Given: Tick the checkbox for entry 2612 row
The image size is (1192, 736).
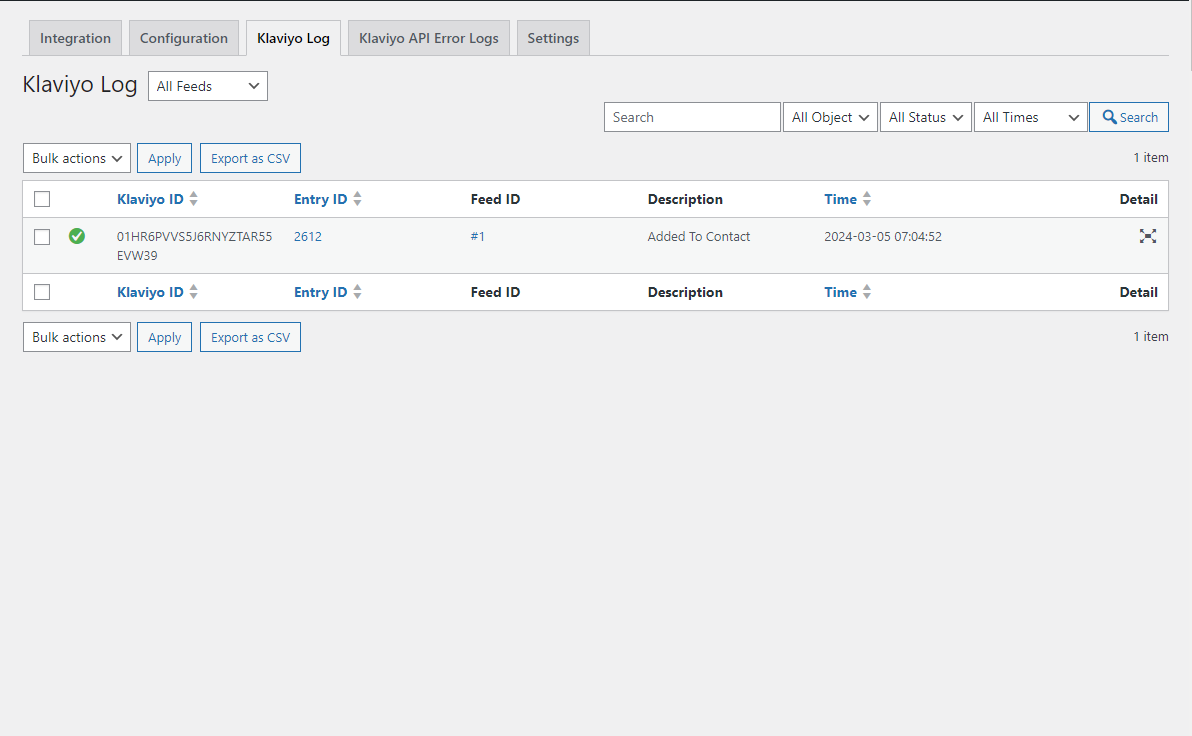Looking at the screenshot, I should [x=42, y=237].
